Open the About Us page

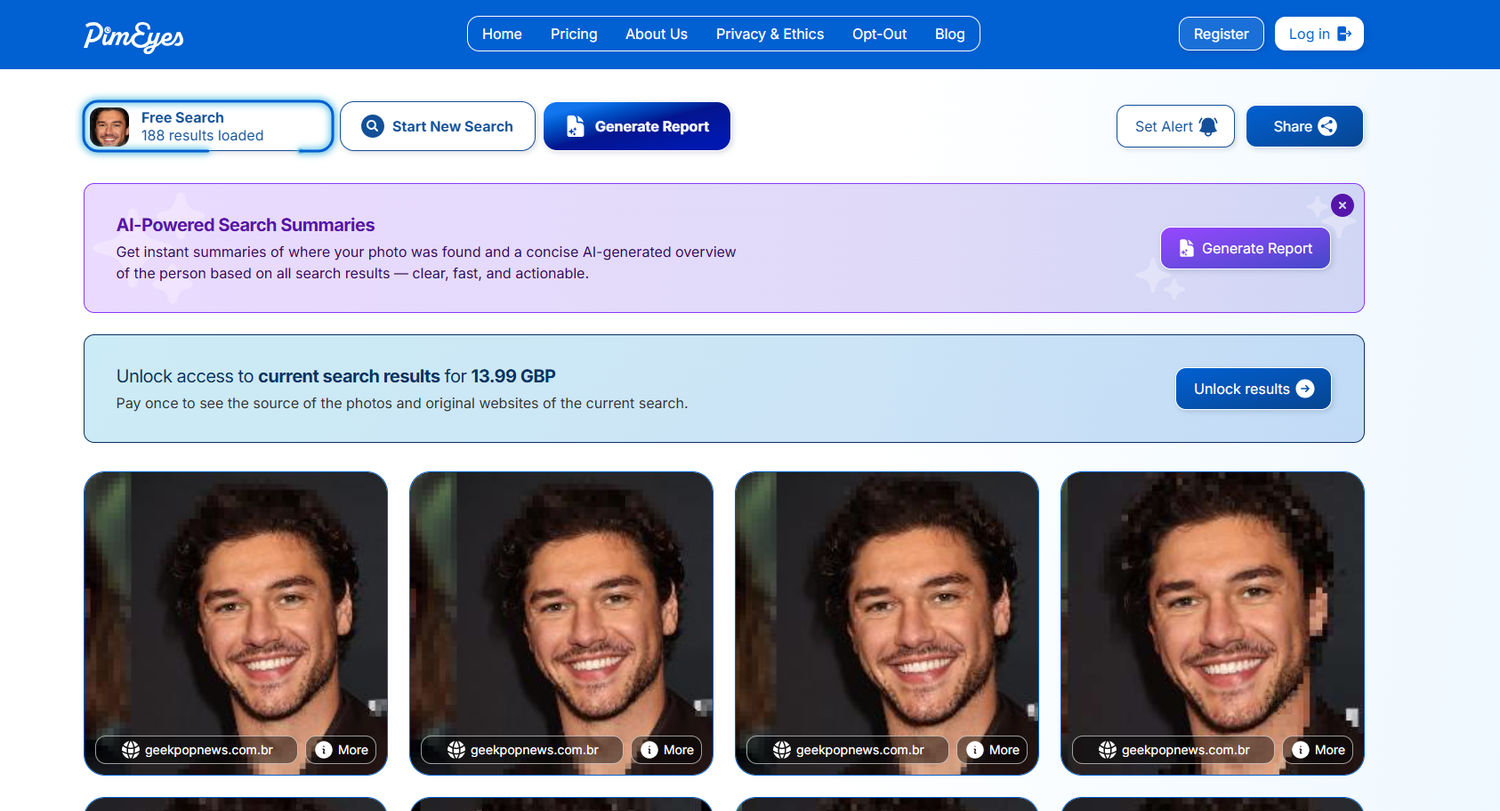[656, 34]
